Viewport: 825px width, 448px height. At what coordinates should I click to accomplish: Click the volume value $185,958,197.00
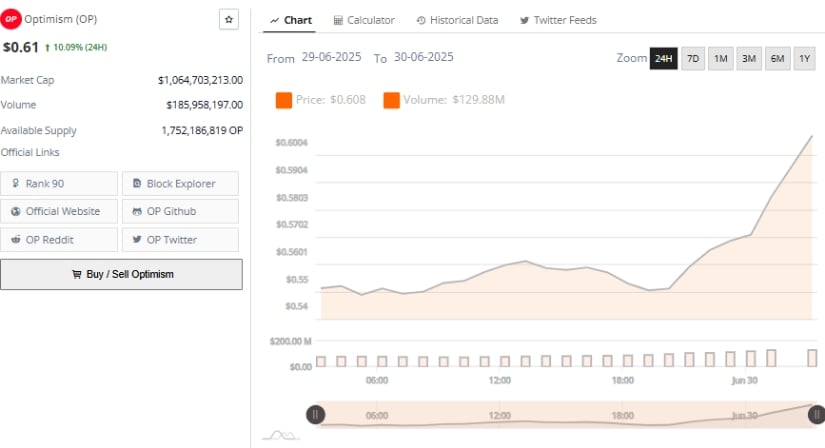(205, 105)
